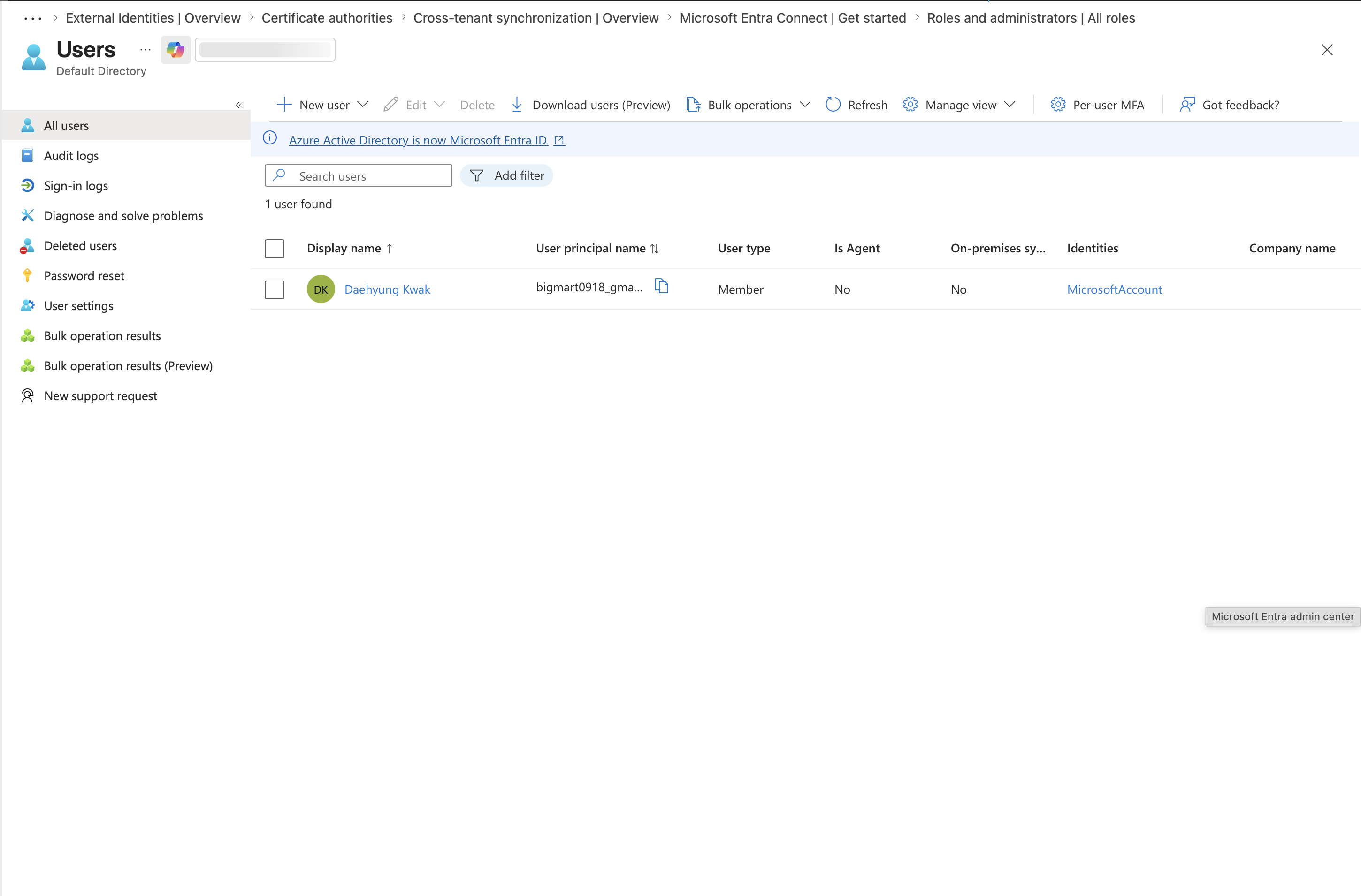Open Azure Active Directory is now Entra ID link

(x=419, y=140)
